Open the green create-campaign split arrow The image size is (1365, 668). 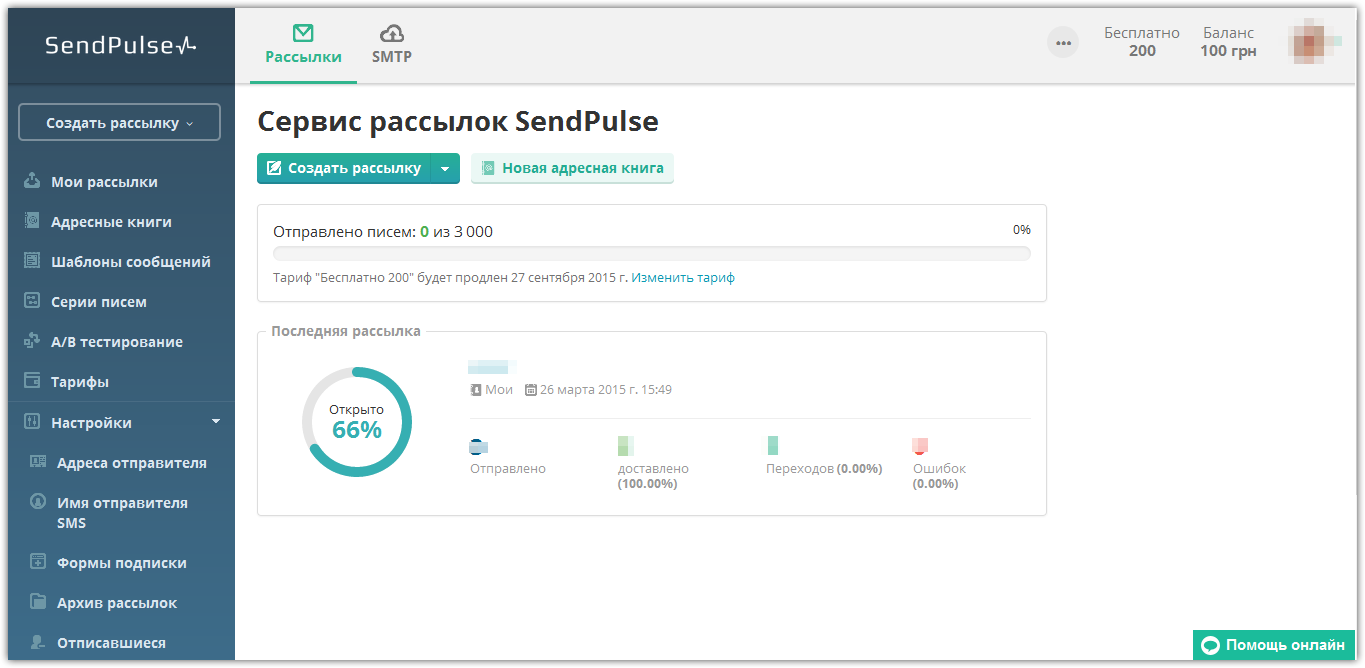click(x=445, y=169)
